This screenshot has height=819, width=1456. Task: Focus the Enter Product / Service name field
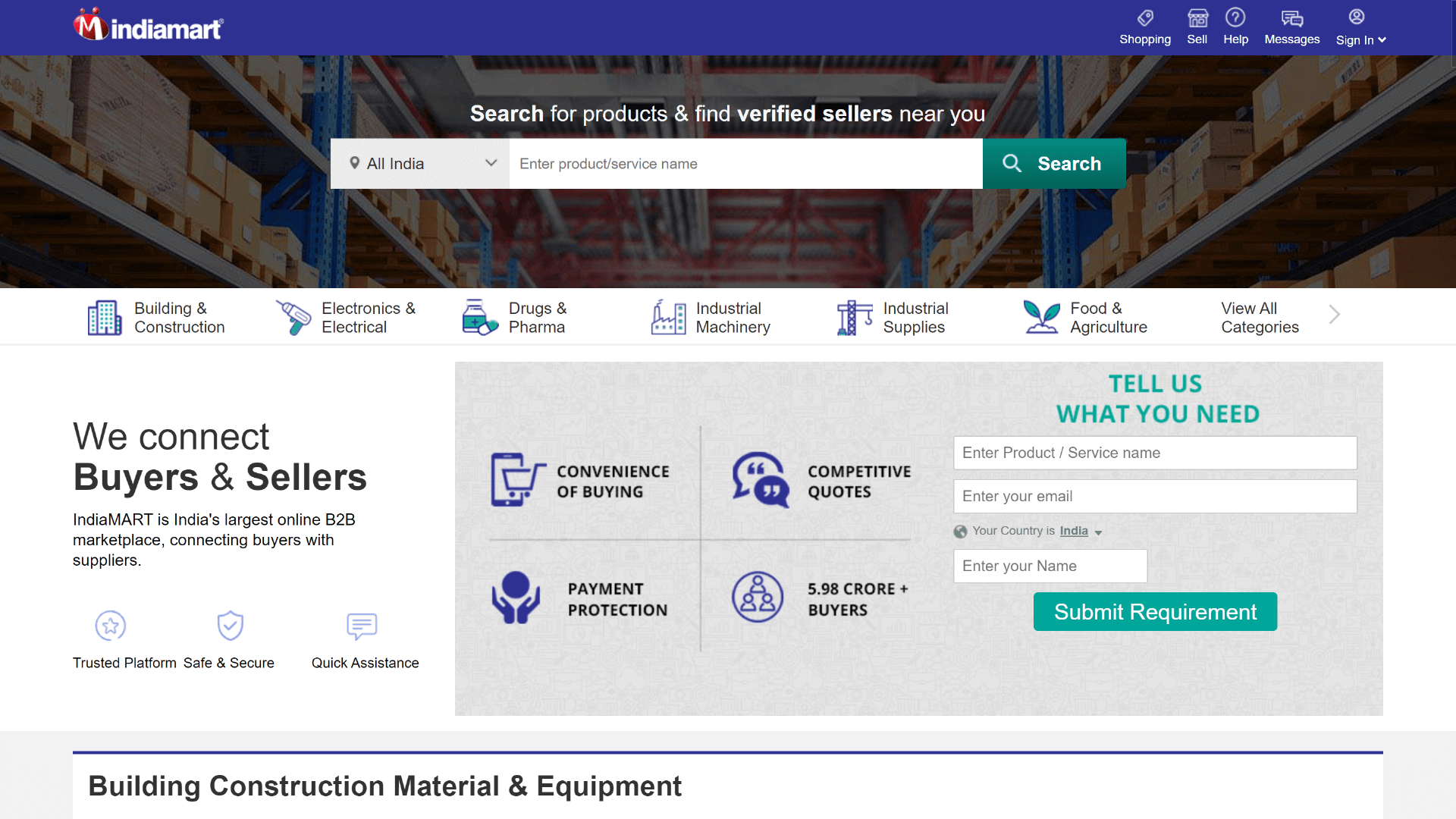(x=1155, y=453)
